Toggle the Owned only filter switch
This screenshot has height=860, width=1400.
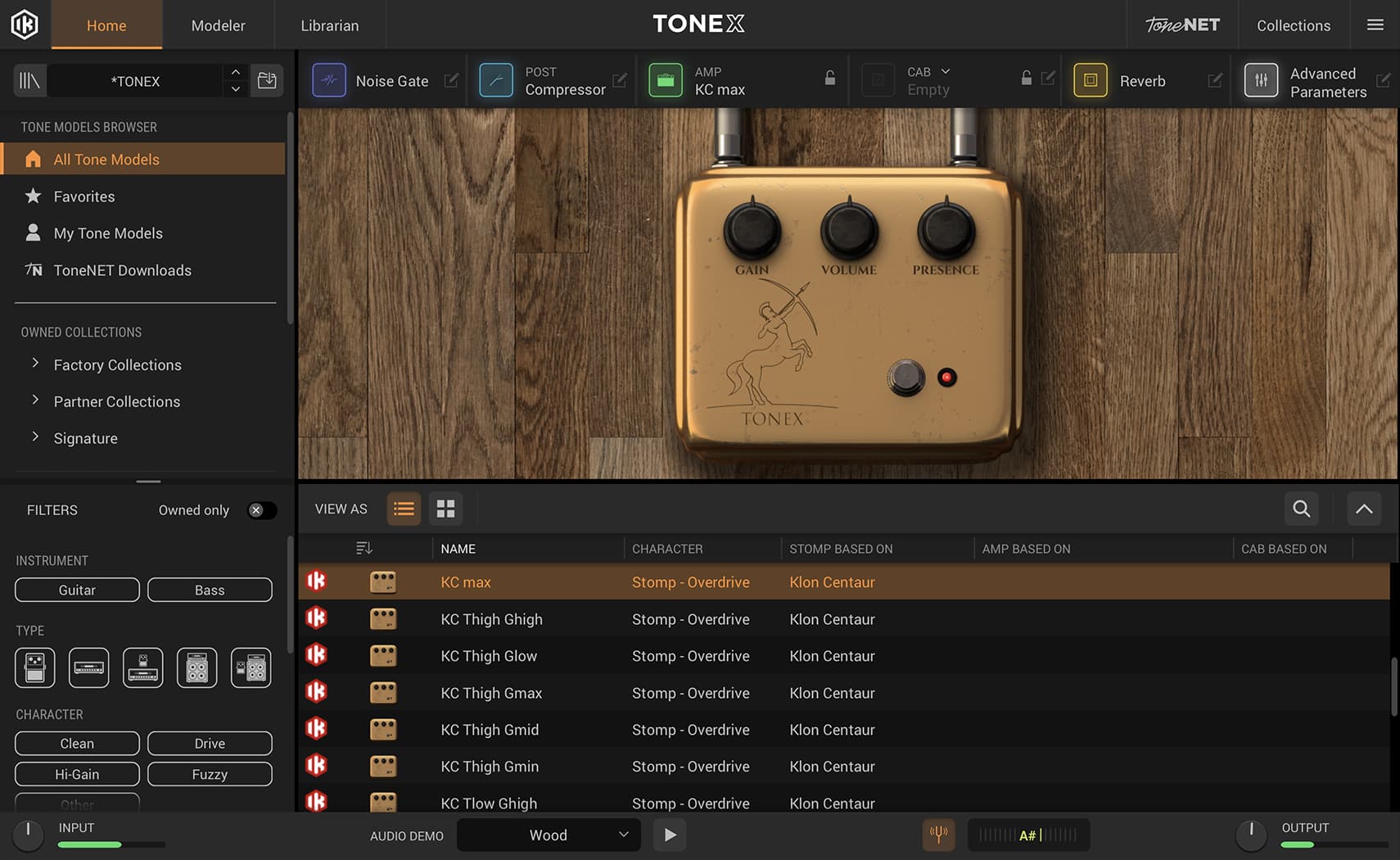[261, 510]
